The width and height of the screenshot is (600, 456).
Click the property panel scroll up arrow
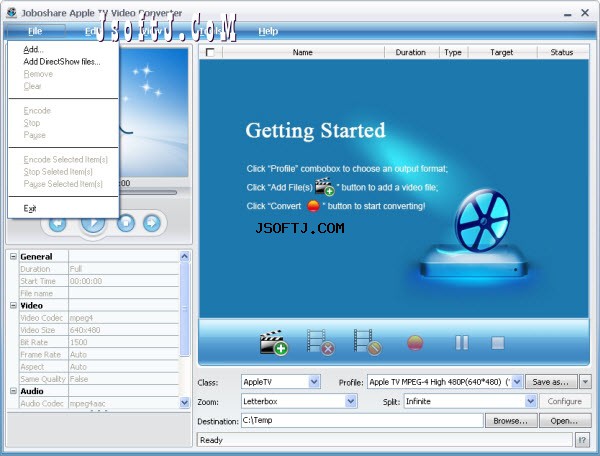184,256
